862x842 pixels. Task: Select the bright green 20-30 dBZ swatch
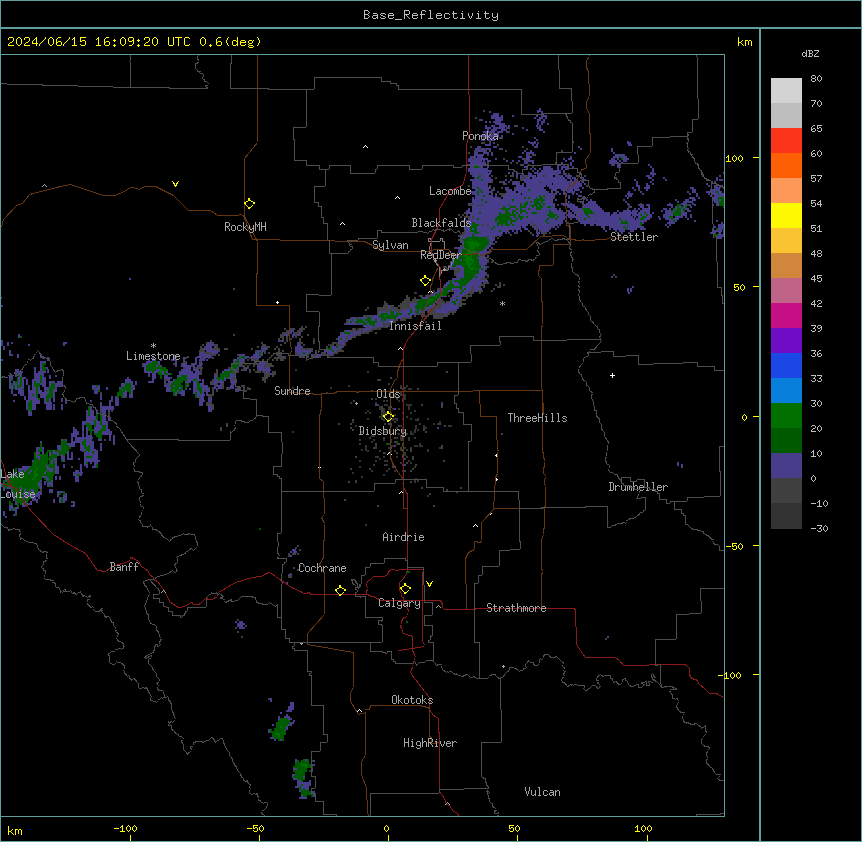point(786,416)
